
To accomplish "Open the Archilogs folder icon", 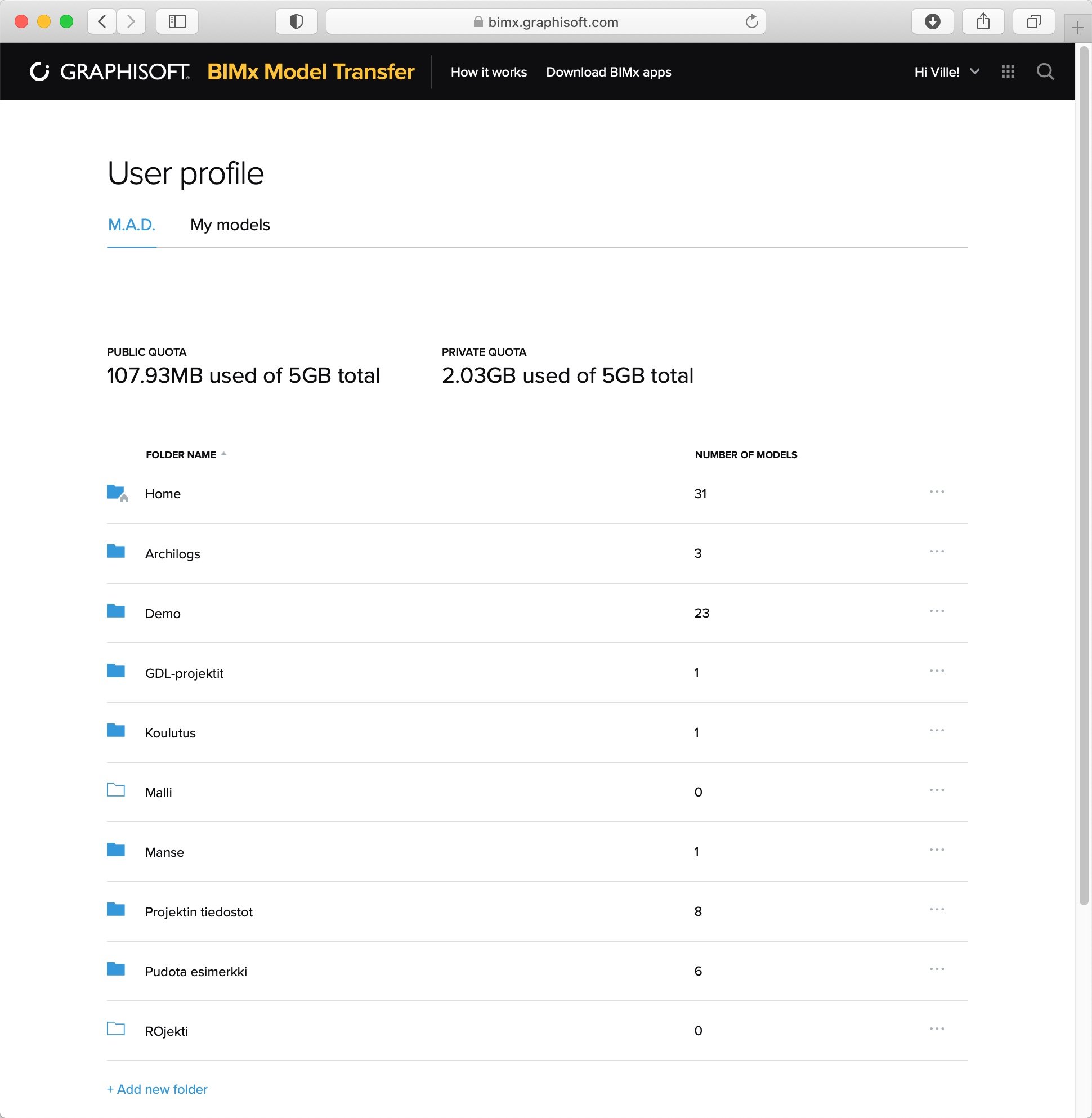I will (x=116, y=551).
